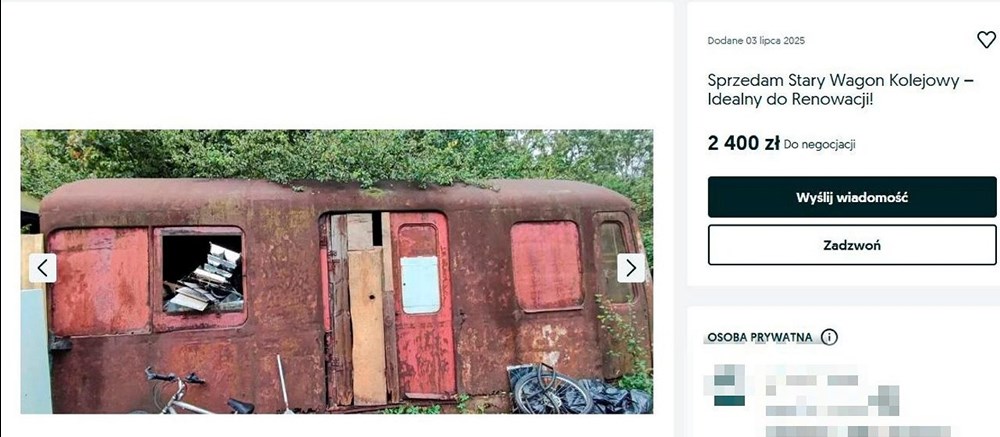Select the 2 400 zł price
Image resolution: width=1000 pixels, height=437 pixels.
(x=743, y=143)
